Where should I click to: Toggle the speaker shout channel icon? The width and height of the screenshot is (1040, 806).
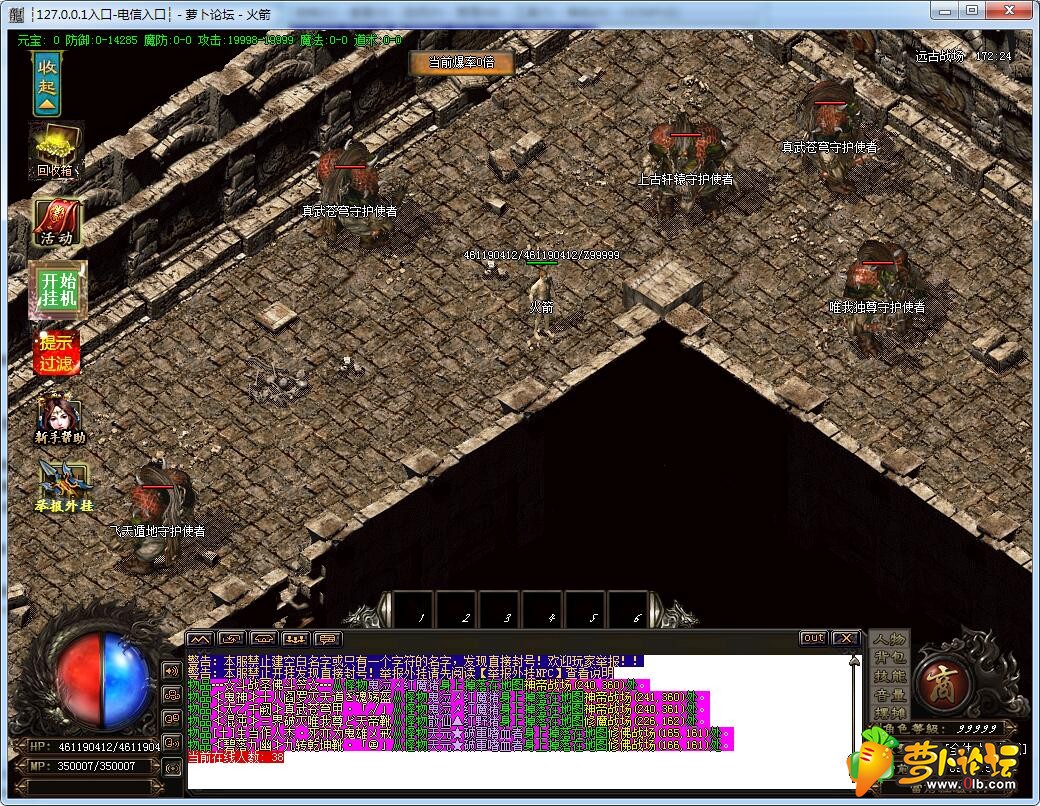pyautogui.click(x=172, y=671)
